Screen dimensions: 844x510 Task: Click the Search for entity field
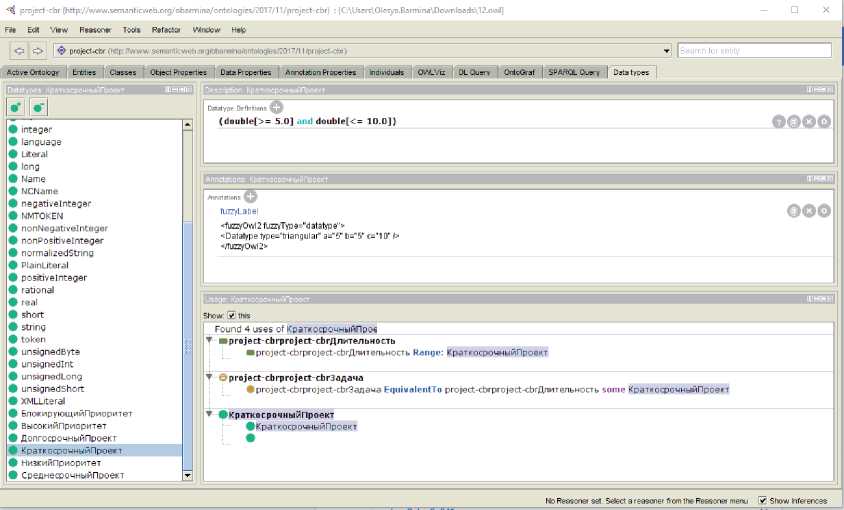(x=754, y=50)
